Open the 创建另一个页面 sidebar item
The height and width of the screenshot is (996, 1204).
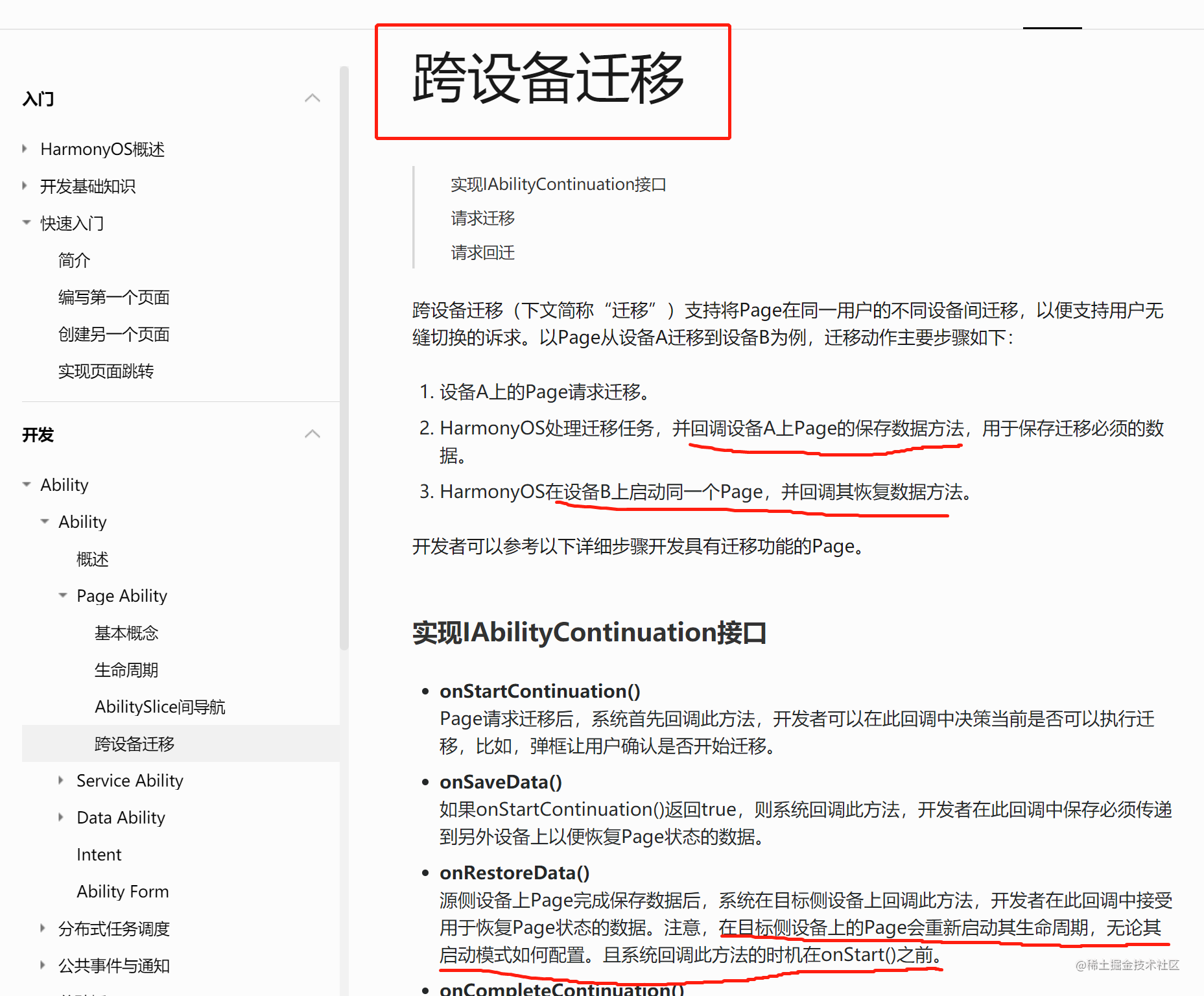coord(114,334)
